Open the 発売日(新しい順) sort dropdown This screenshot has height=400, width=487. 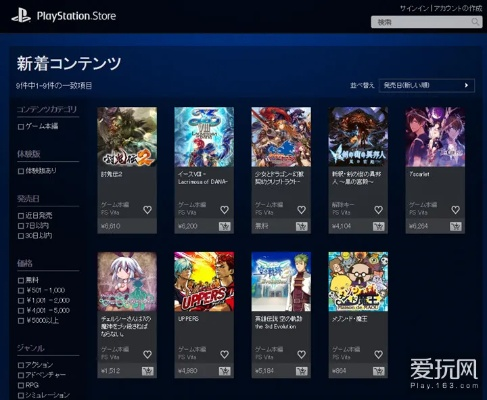427,86
